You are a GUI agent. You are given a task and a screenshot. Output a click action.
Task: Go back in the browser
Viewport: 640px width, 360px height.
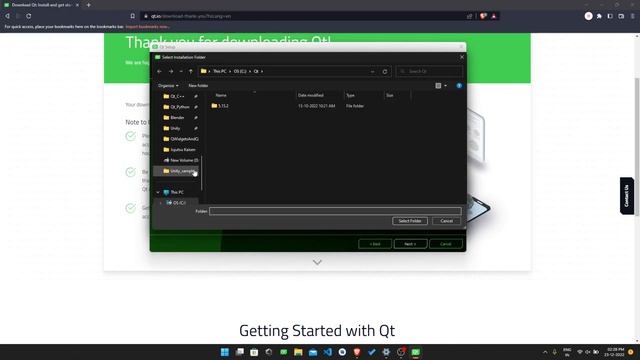pos(7,16)
